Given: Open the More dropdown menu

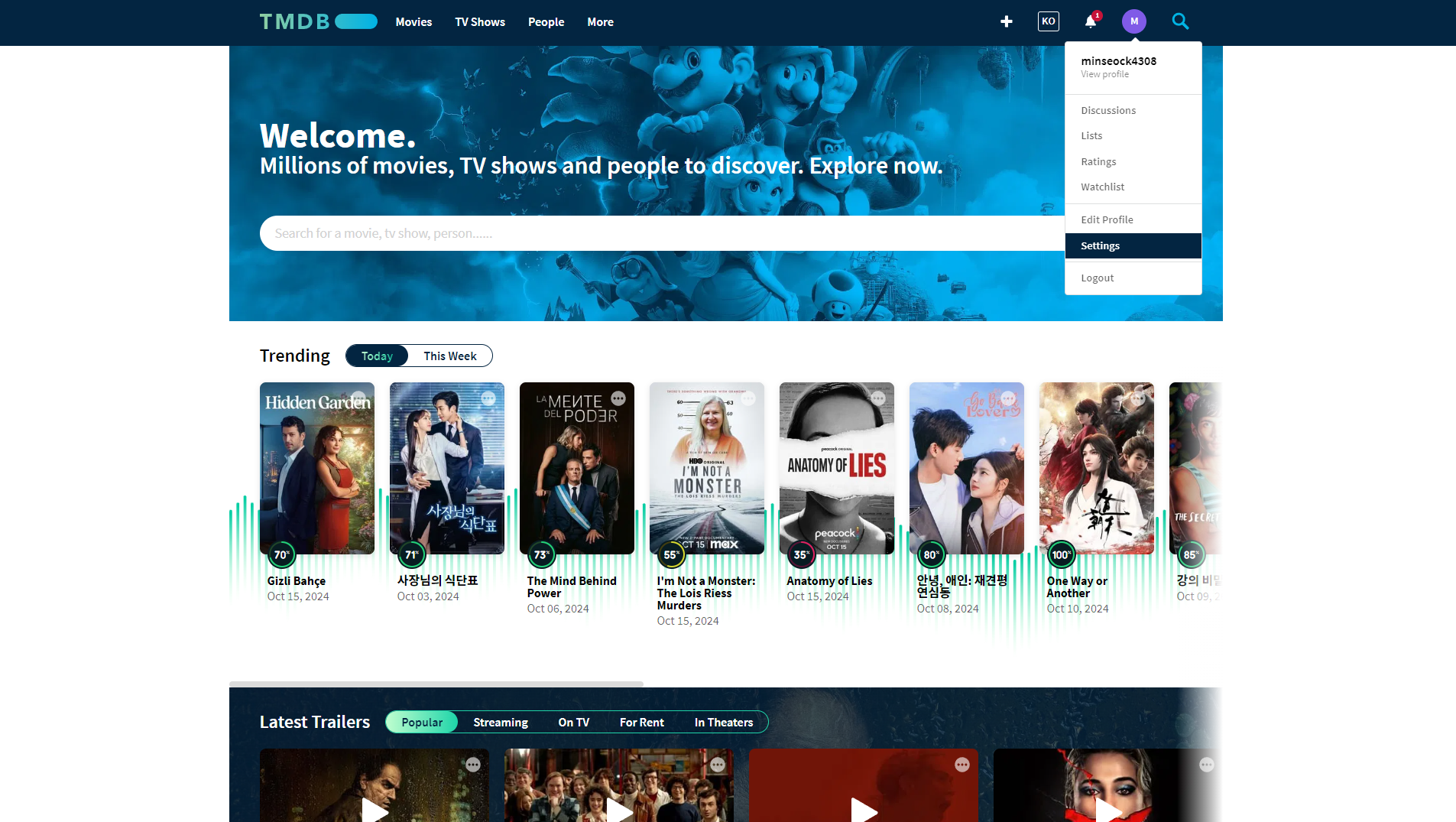Looking at the screenshot, I should pyautogui.click(x=600, y=21).
